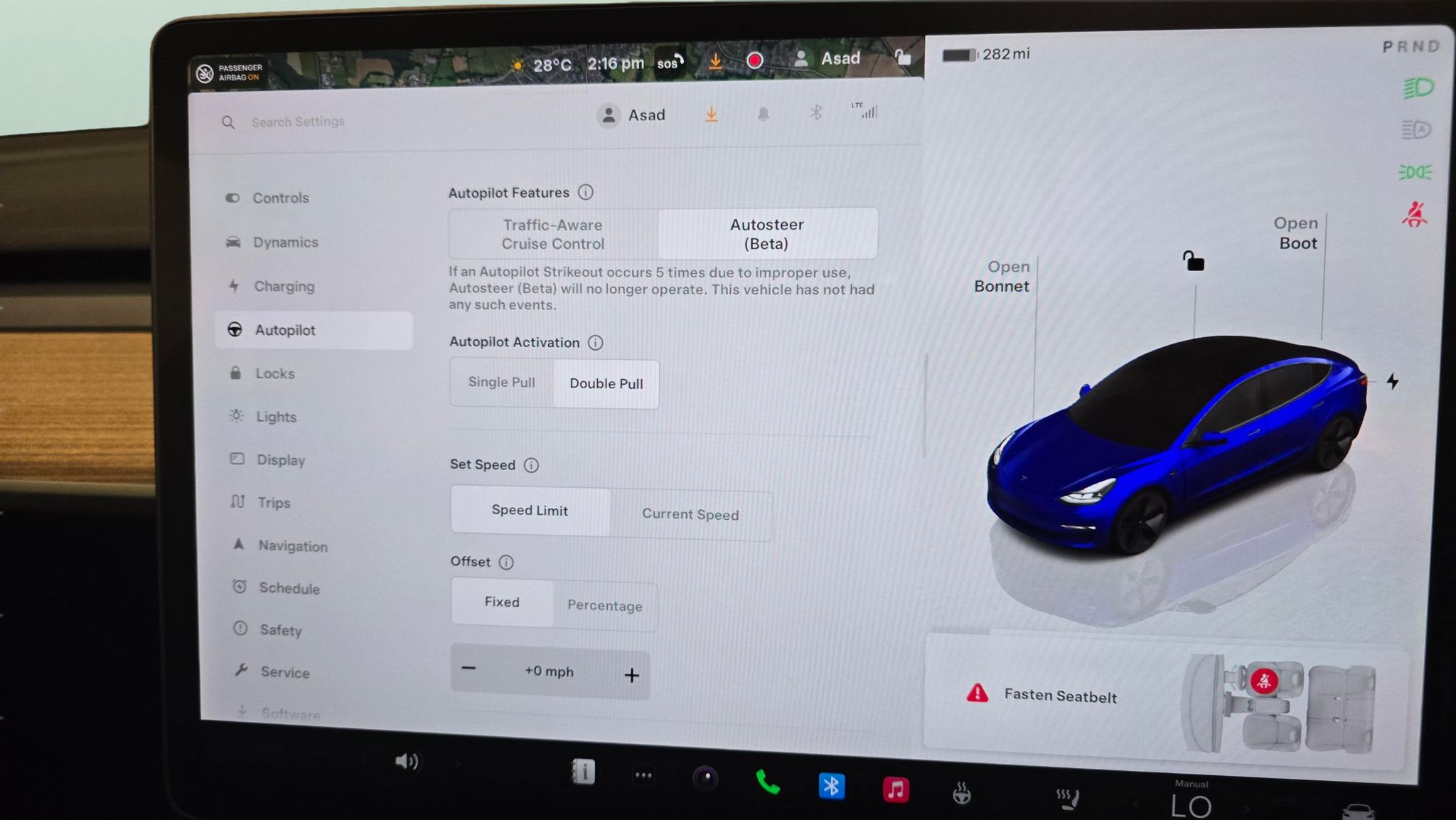Open the phone app icon
Viewport: 1456px width, 820px height.
click(767, 782)
